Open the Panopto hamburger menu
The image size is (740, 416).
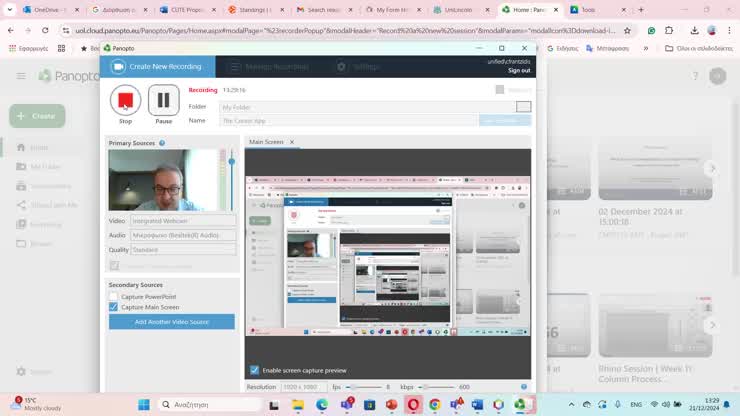pyautogui.click(x=21, y=76)
